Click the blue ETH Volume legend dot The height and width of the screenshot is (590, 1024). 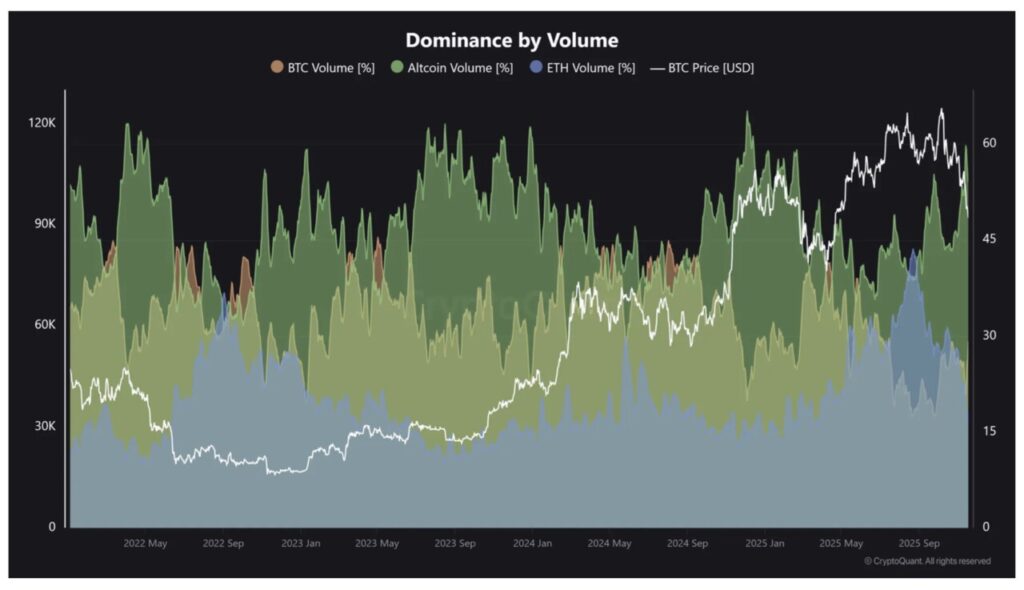pos(536,67)
